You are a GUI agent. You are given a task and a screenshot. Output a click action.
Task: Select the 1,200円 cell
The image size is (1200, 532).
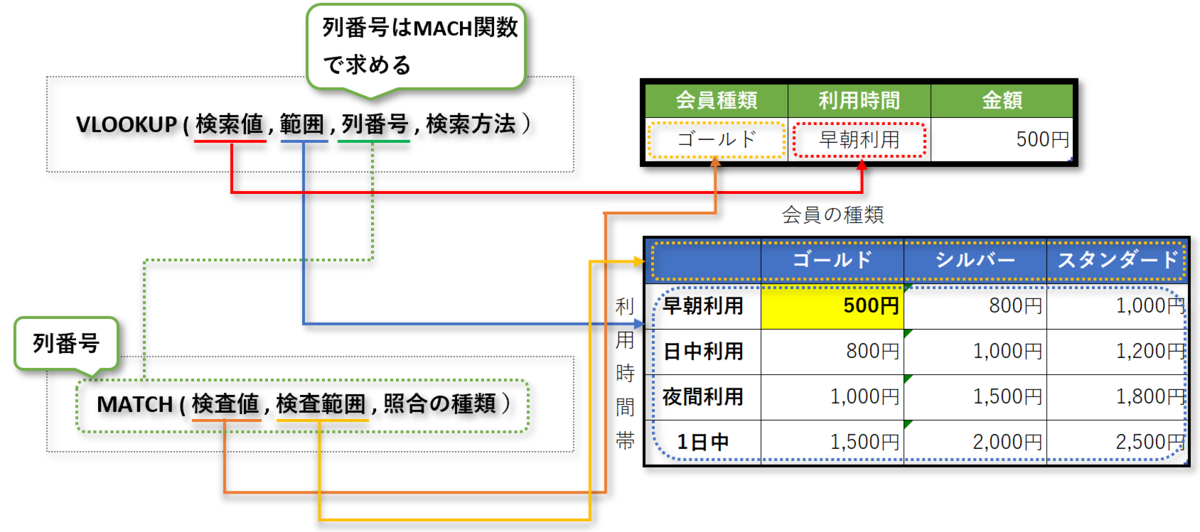pyautogui.click(x=1118, y=352)
